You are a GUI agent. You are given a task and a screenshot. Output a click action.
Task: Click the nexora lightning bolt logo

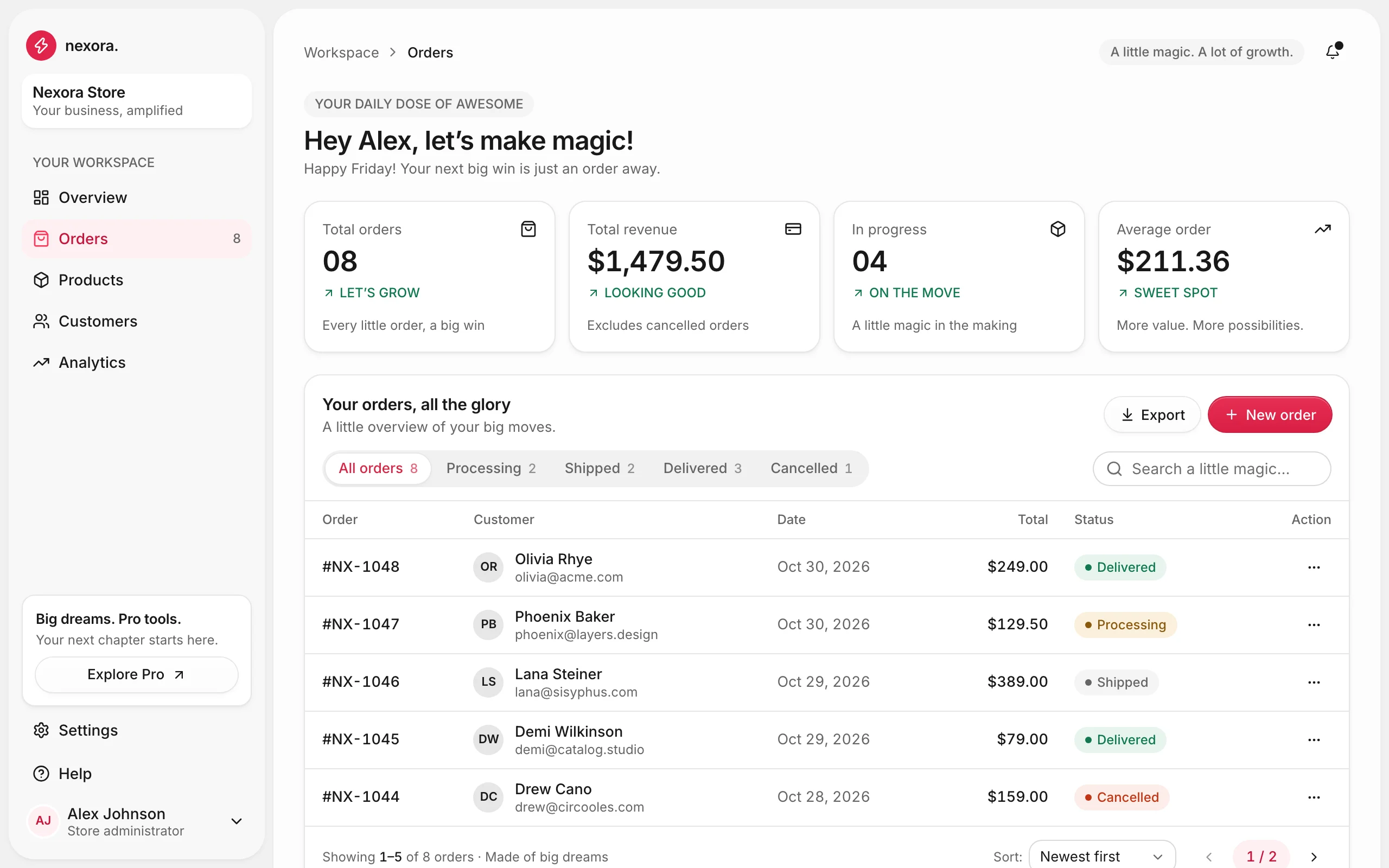(x=41, y=46)
